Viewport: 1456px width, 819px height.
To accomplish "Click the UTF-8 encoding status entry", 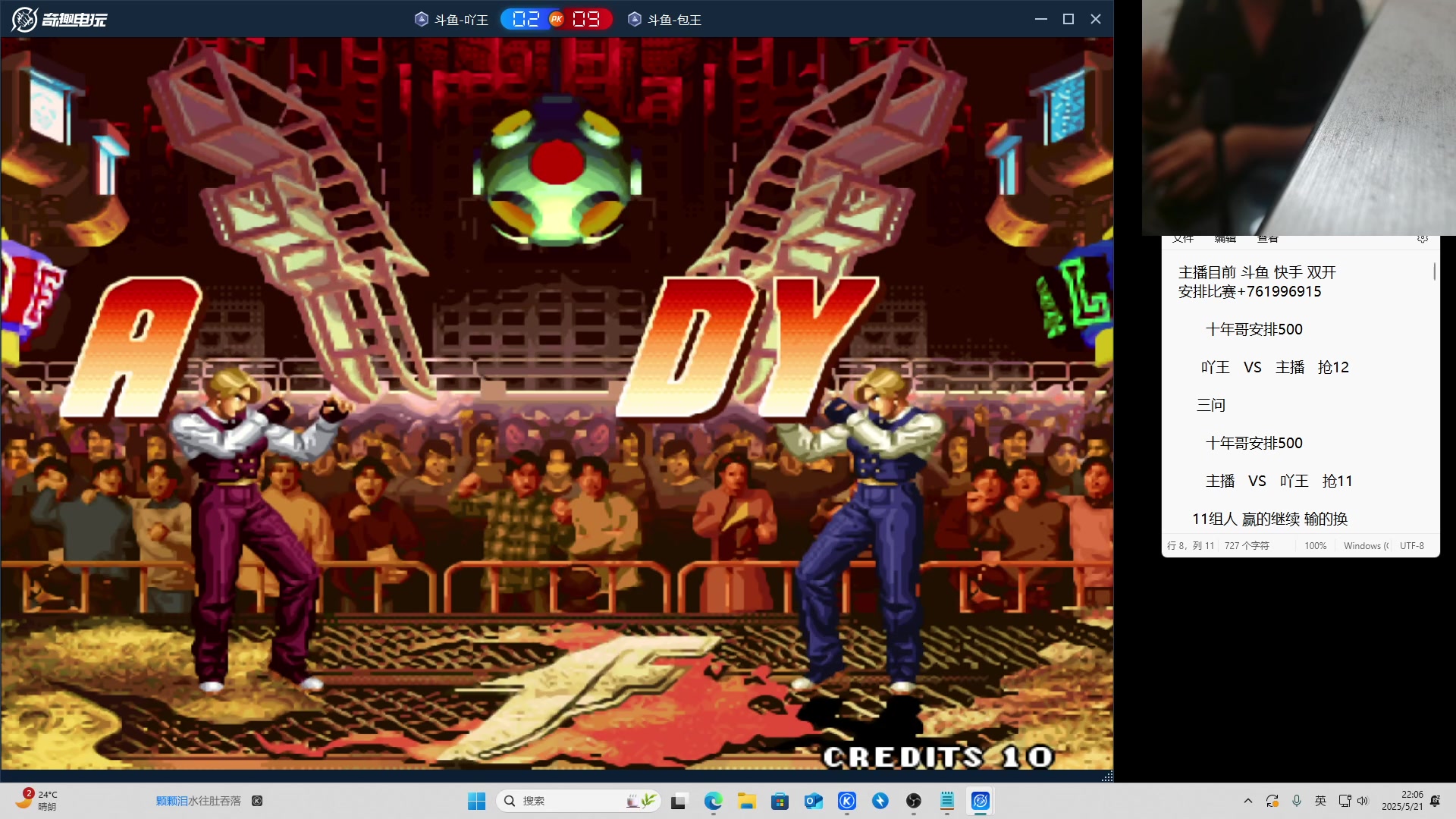I will tap(1412, 546).
